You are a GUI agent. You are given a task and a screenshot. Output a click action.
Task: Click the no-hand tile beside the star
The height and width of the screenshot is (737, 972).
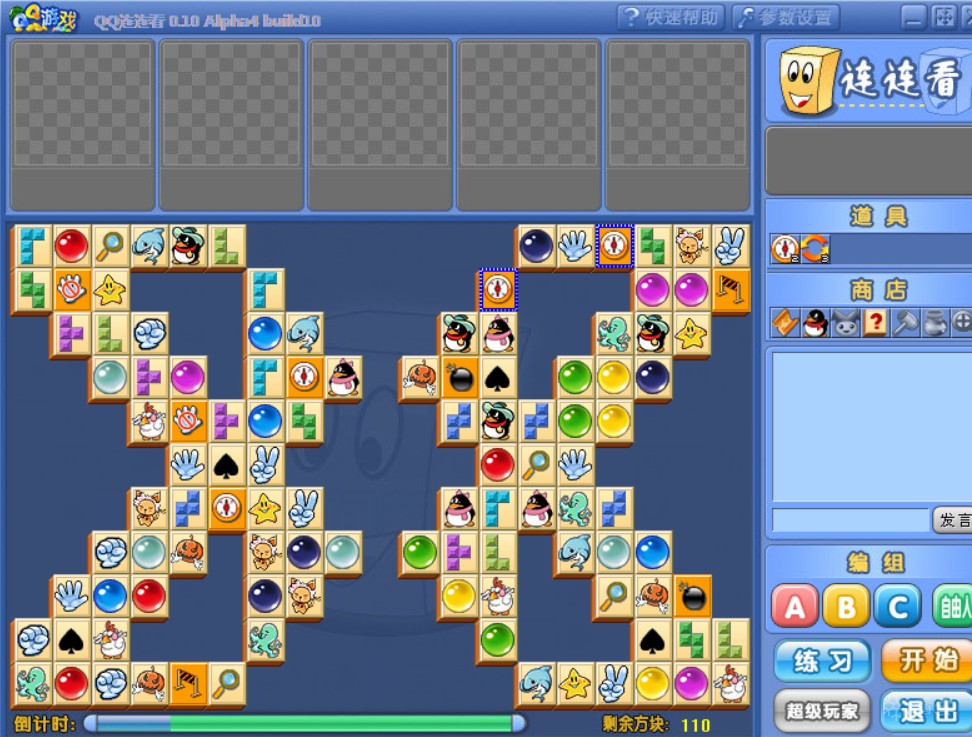(71, 289)
